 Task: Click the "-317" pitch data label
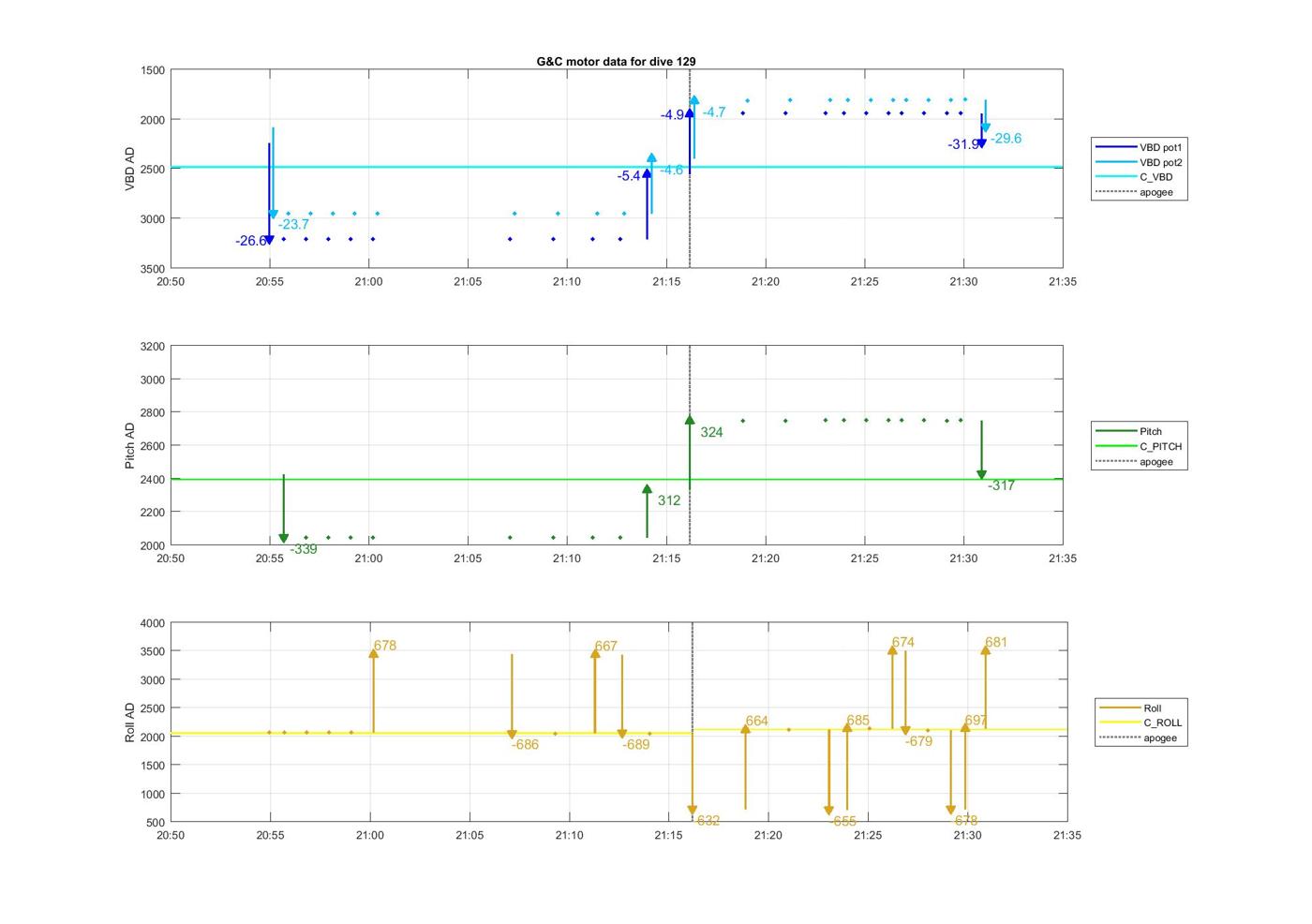(1001, 485)
